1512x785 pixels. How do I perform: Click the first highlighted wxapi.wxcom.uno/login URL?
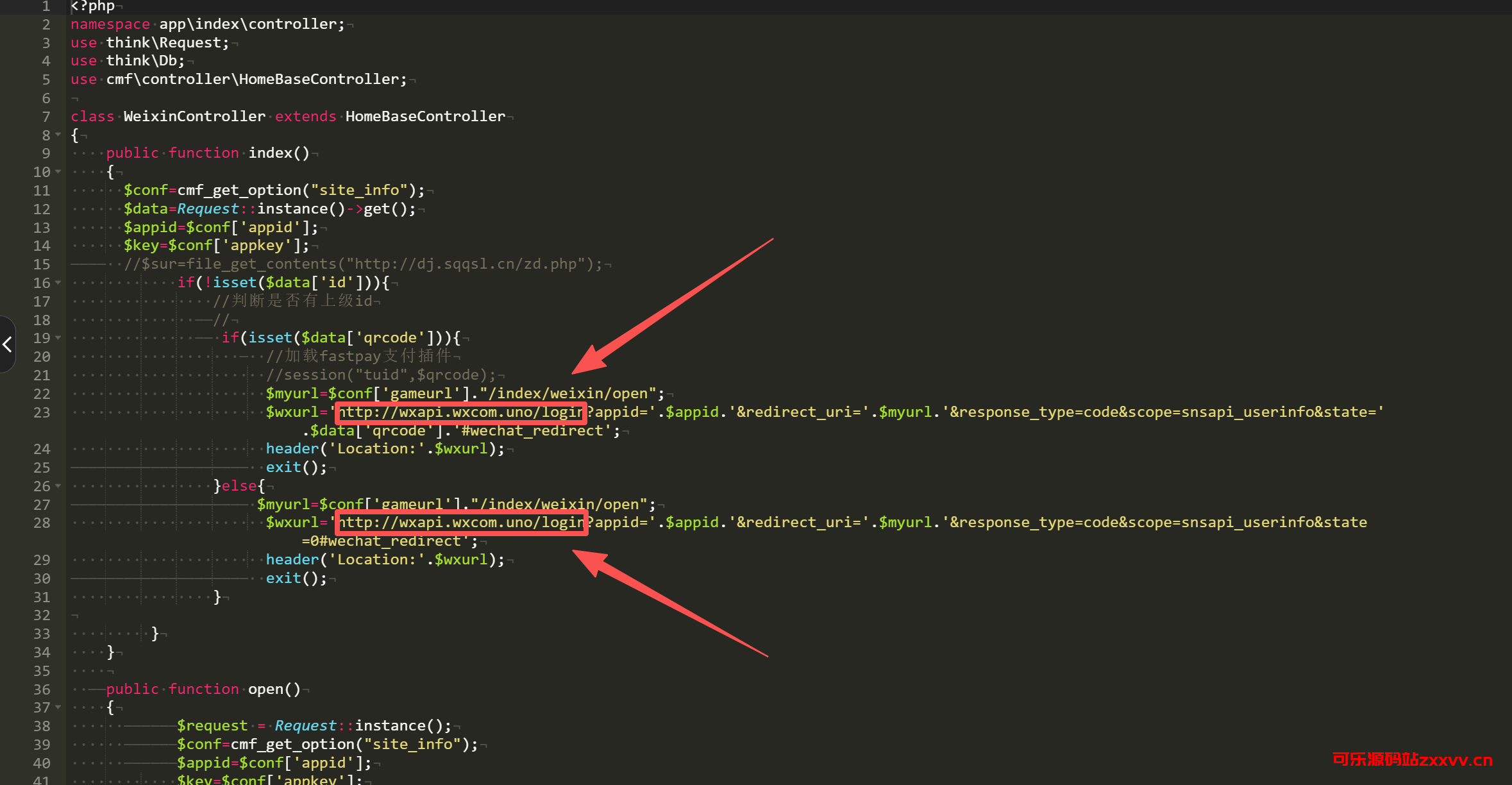tap(460, 412)
